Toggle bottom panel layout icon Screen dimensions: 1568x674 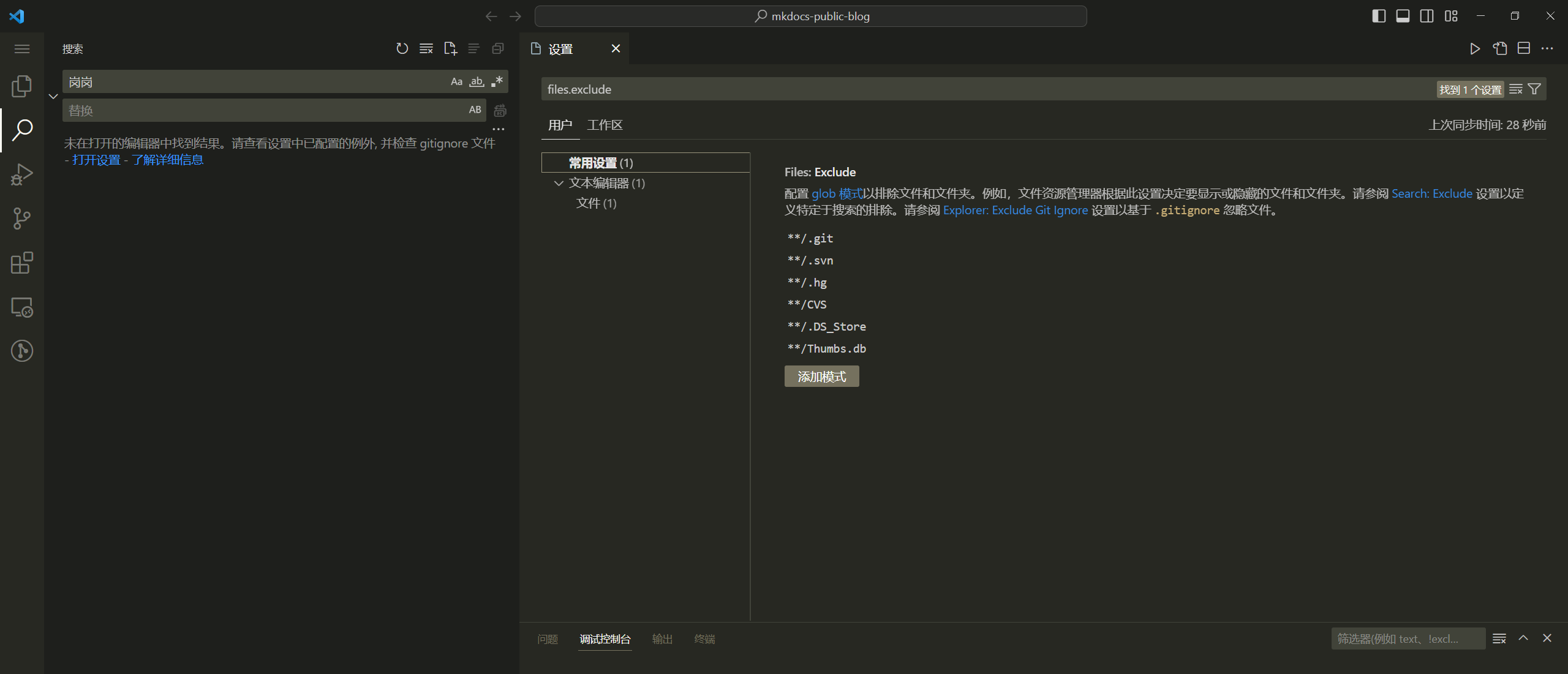[1403, 16]
